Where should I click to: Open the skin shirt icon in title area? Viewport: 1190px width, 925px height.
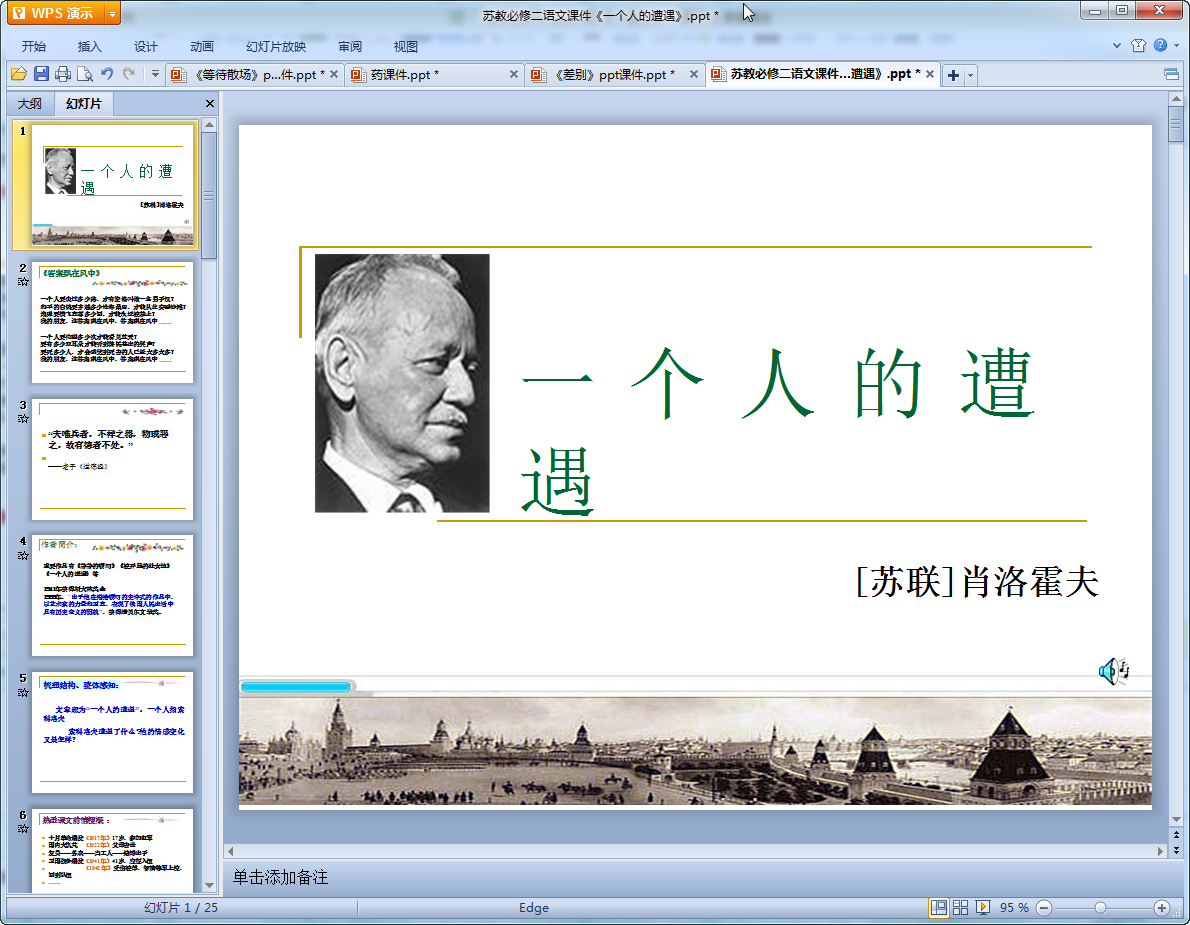1138,46
